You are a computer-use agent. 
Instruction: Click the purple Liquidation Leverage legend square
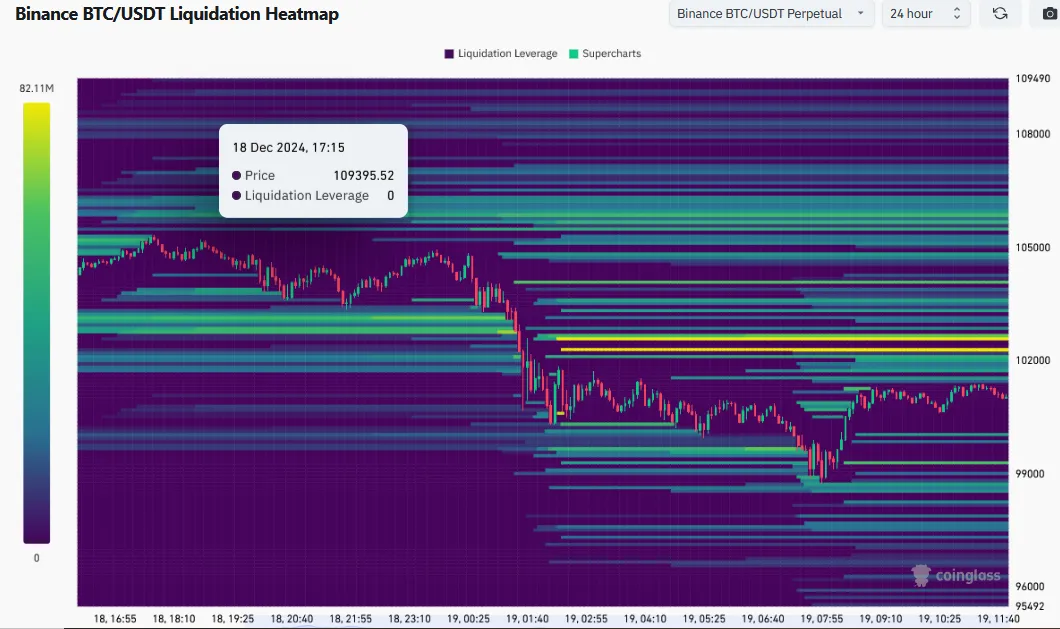448,53
